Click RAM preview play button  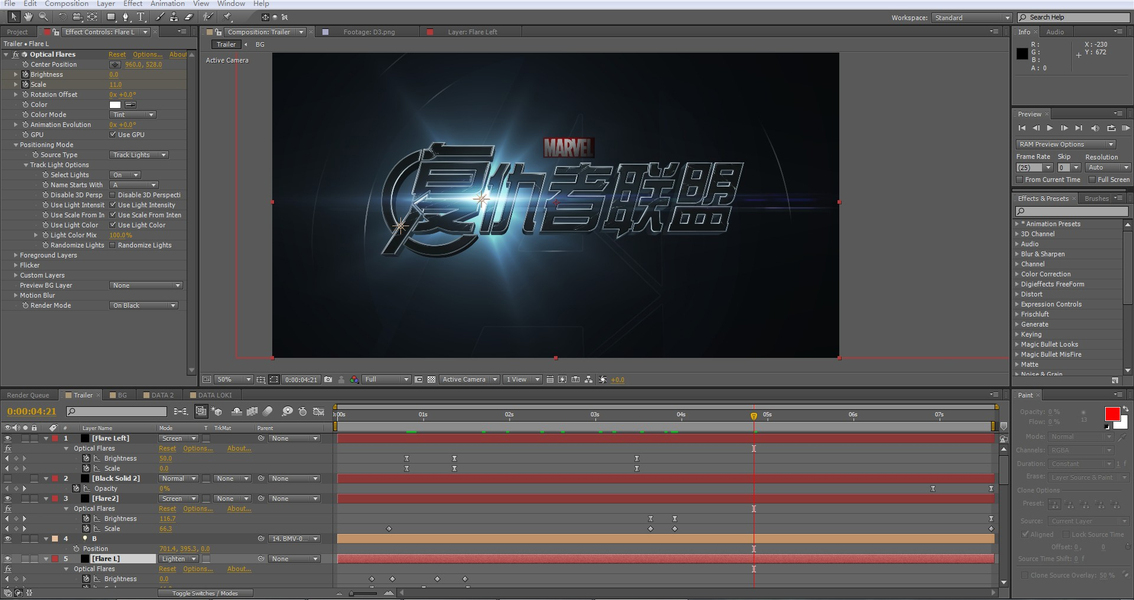point(1127,128)
